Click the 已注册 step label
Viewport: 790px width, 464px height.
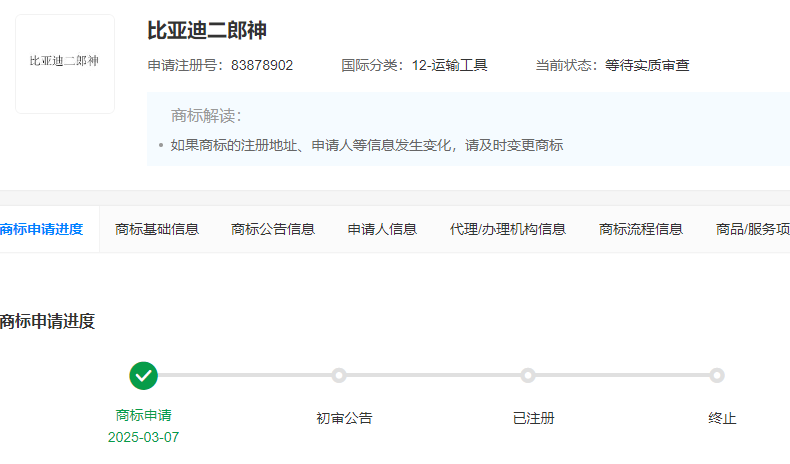[534, 418]
